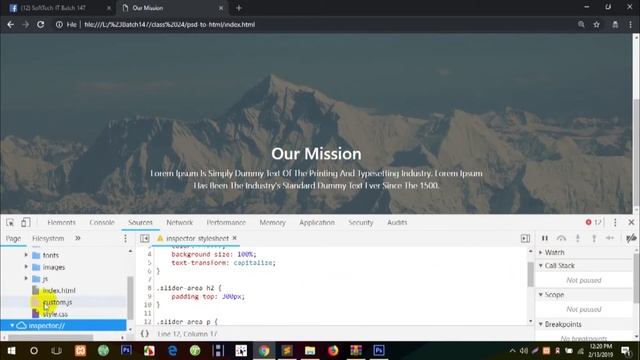Screen dimensions: 640x360
Task: Open the Elements panel tab
Action: 62,222
